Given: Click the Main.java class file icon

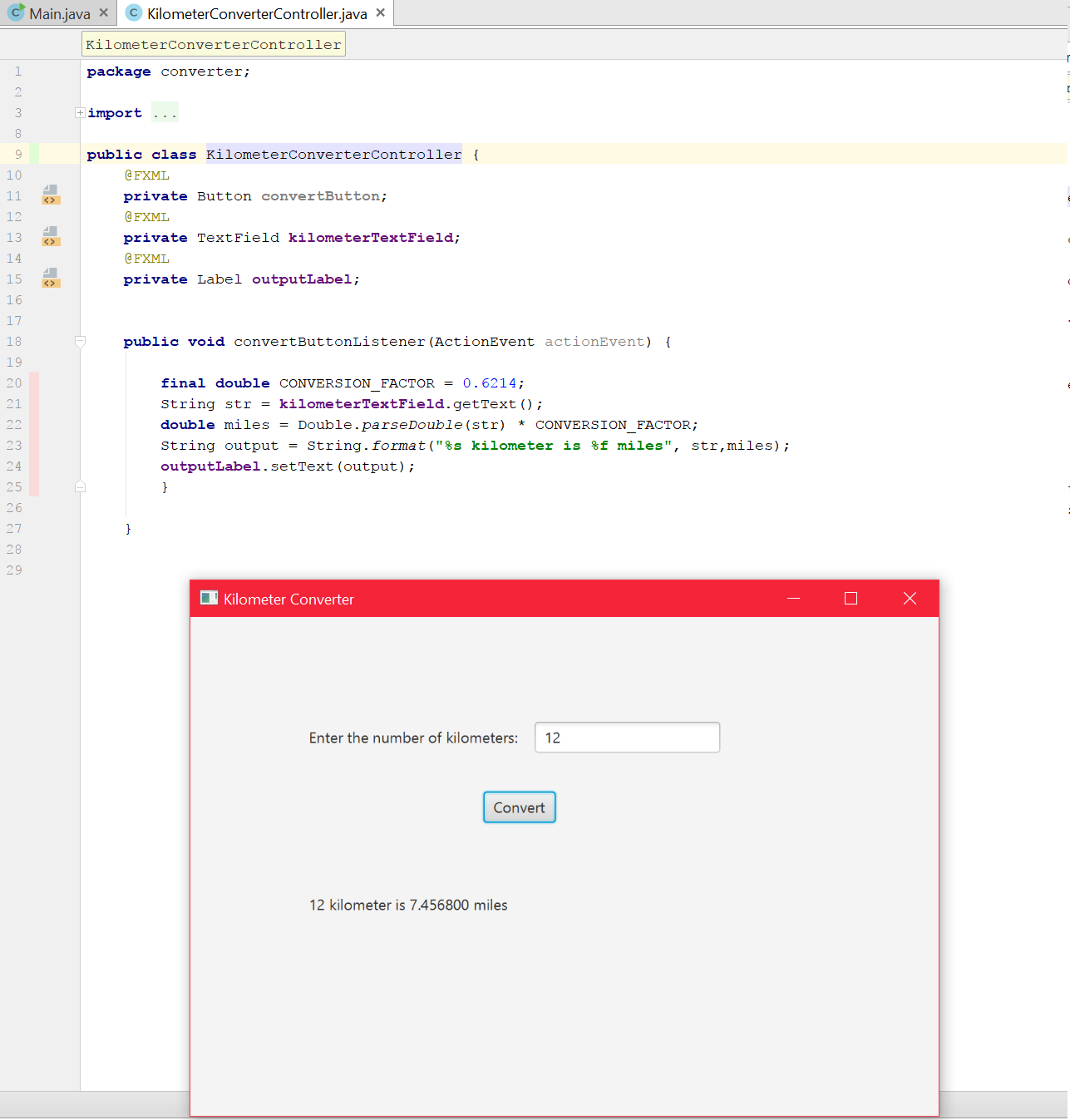Looking at the screenshot, I should (16, 12).
